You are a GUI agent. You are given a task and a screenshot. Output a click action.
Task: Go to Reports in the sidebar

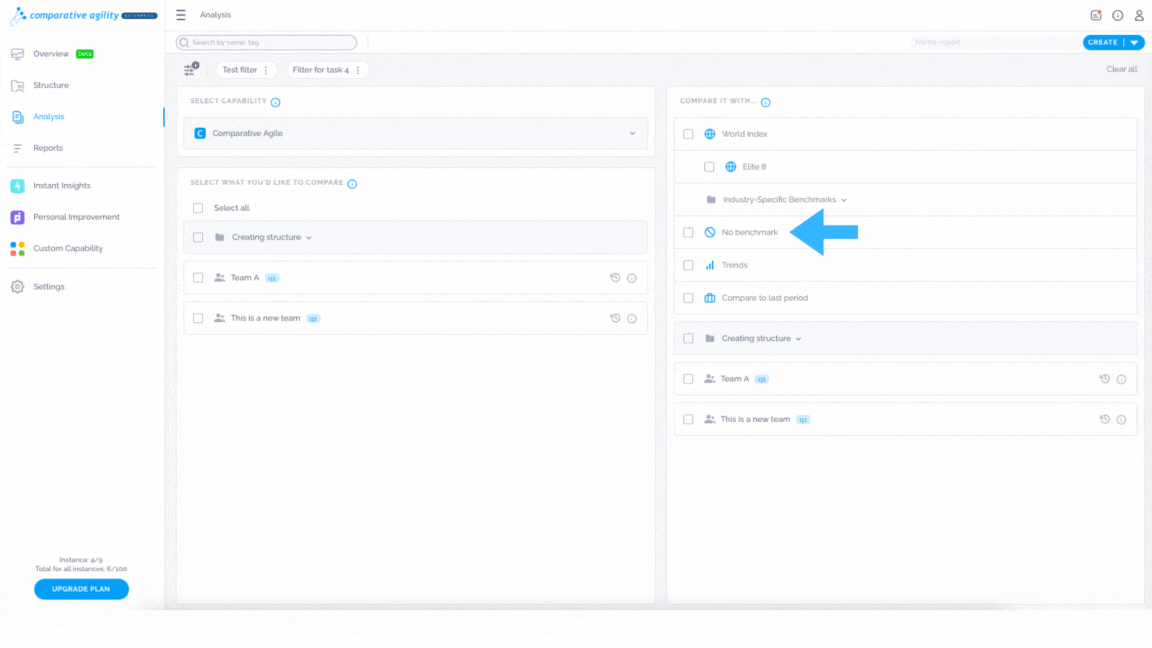(x=48, y=148)
